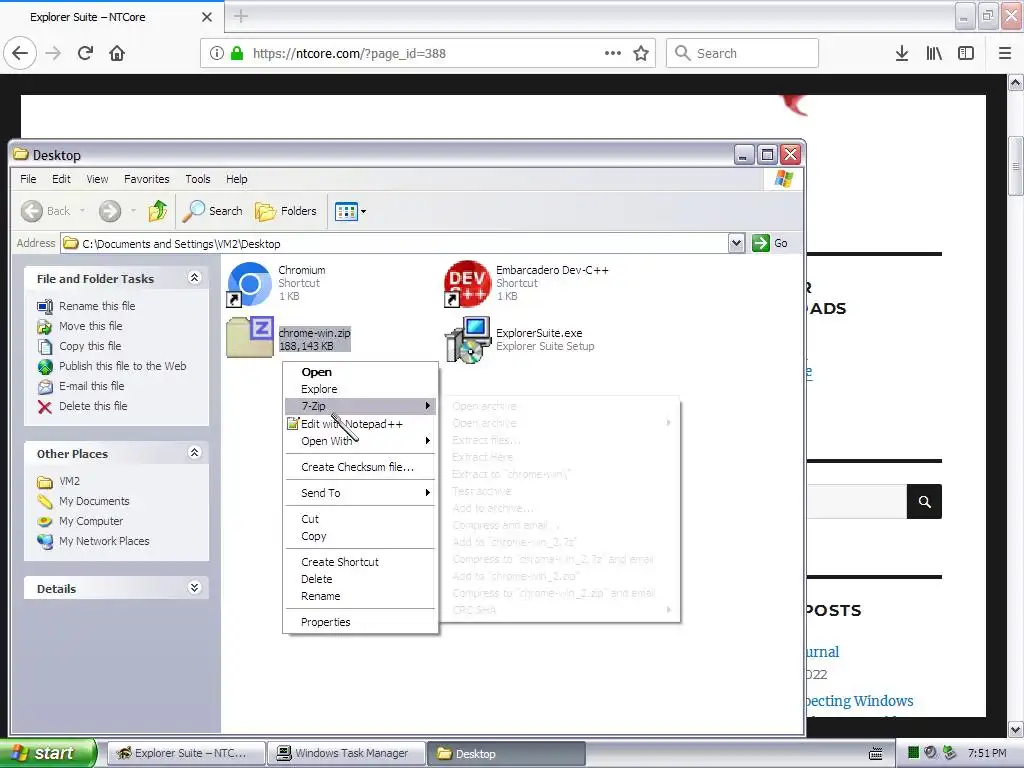Choose Create Shortcut
The image size is (1024, 768).
coord(360,562)
